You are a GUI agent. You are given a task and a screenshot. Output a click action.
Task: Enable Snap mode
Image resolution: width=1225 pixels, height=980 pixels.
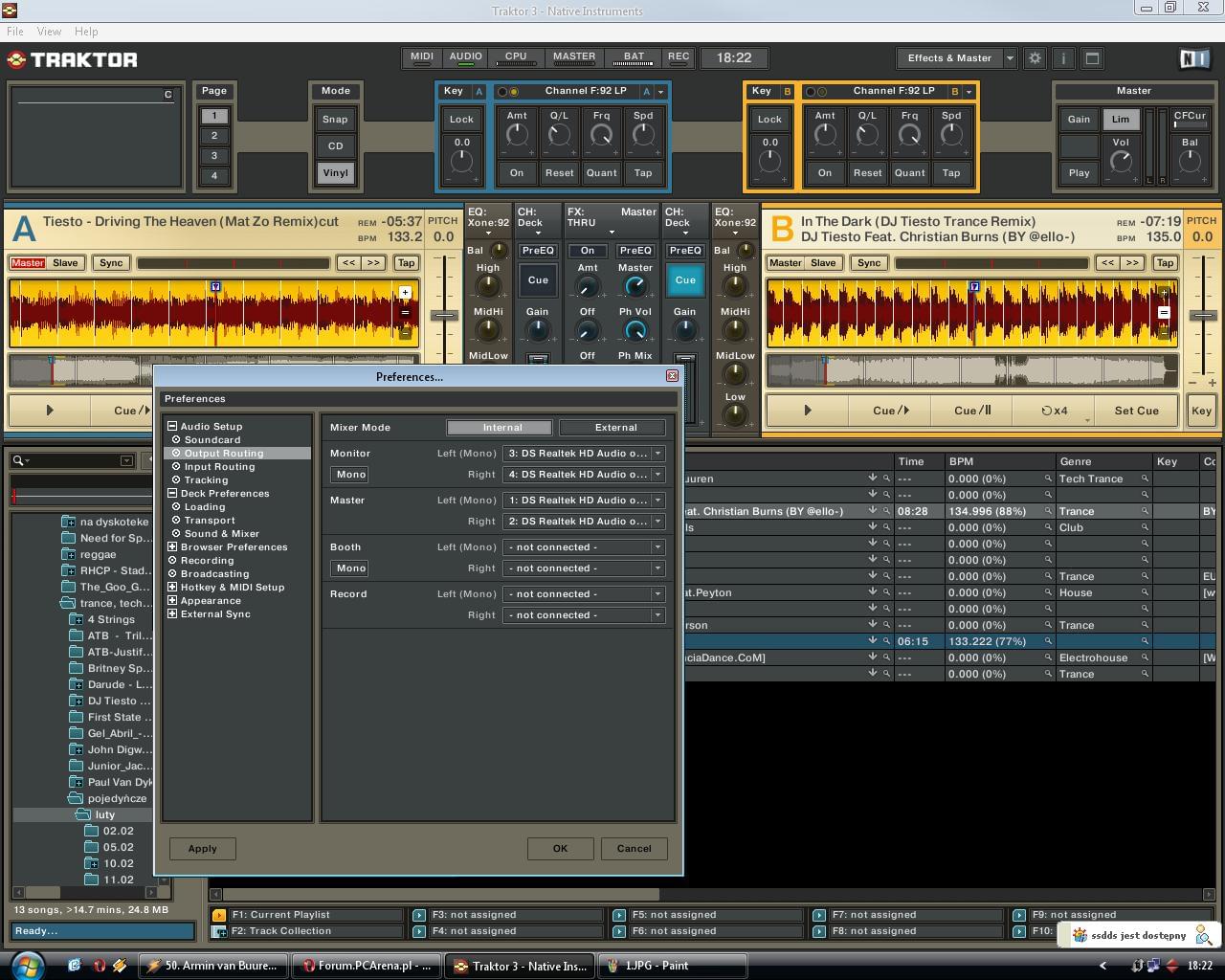coord(335,120)
